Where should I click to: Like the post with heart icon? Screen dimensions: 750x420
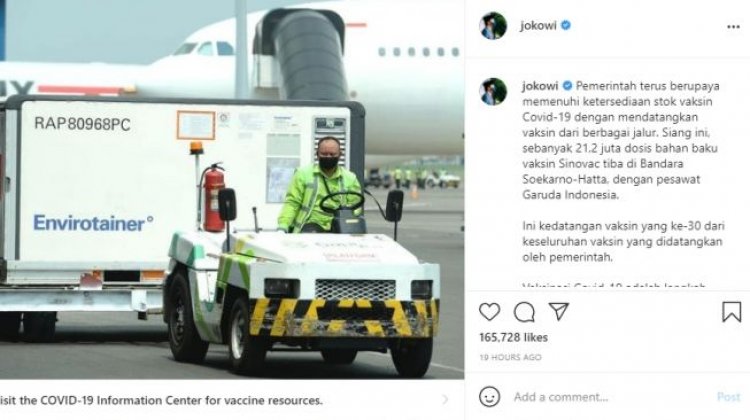click(489, 312)
